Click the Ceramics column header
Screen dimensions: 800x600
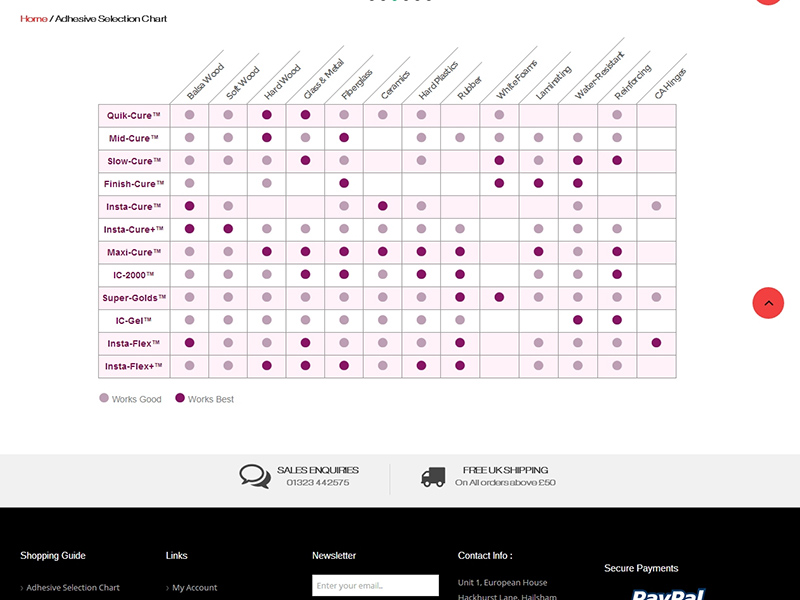[395, 85]
